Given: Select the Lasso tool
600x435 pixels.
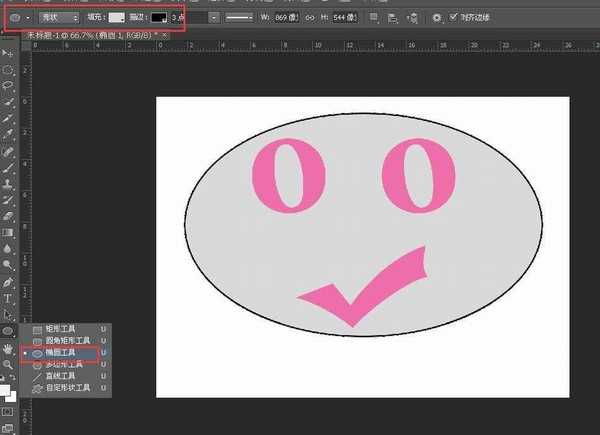Looking at the screenshot, I should coord(8,86).
